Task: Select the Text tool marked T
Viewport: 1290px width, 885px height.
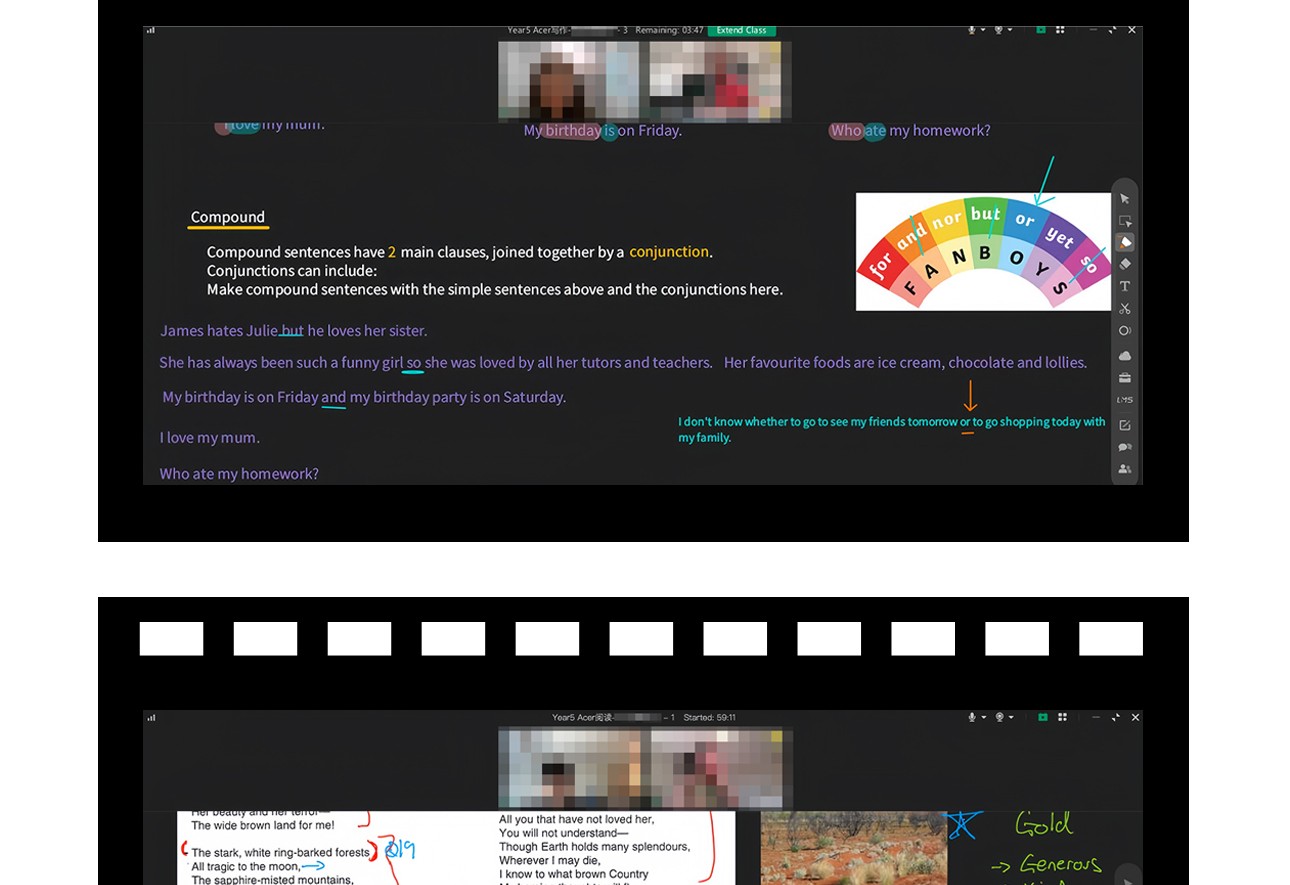Action: (x=1125, y=286)
